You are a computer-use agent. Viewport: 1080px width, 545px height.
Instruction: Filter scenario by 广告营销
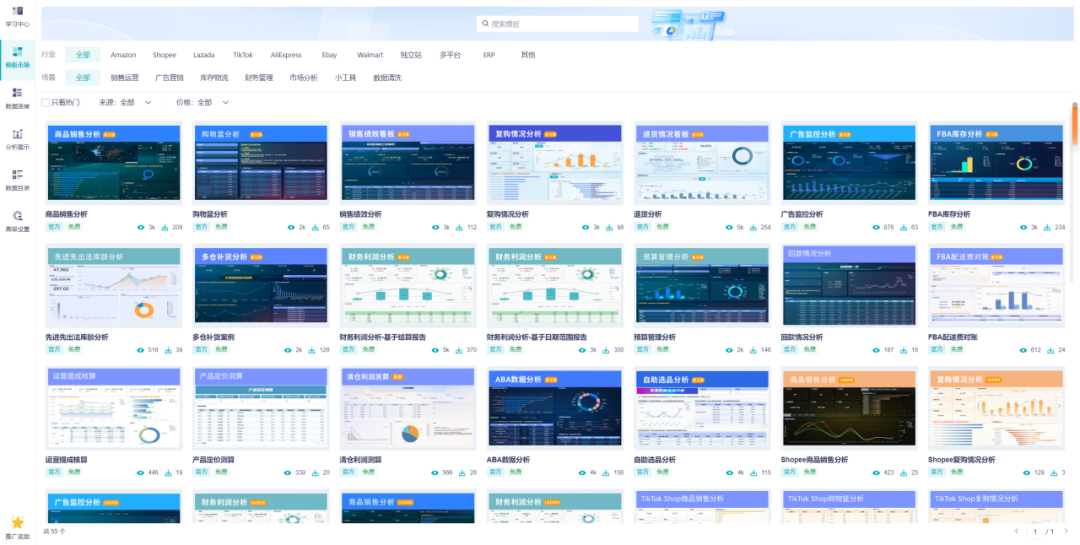[169, 78]
